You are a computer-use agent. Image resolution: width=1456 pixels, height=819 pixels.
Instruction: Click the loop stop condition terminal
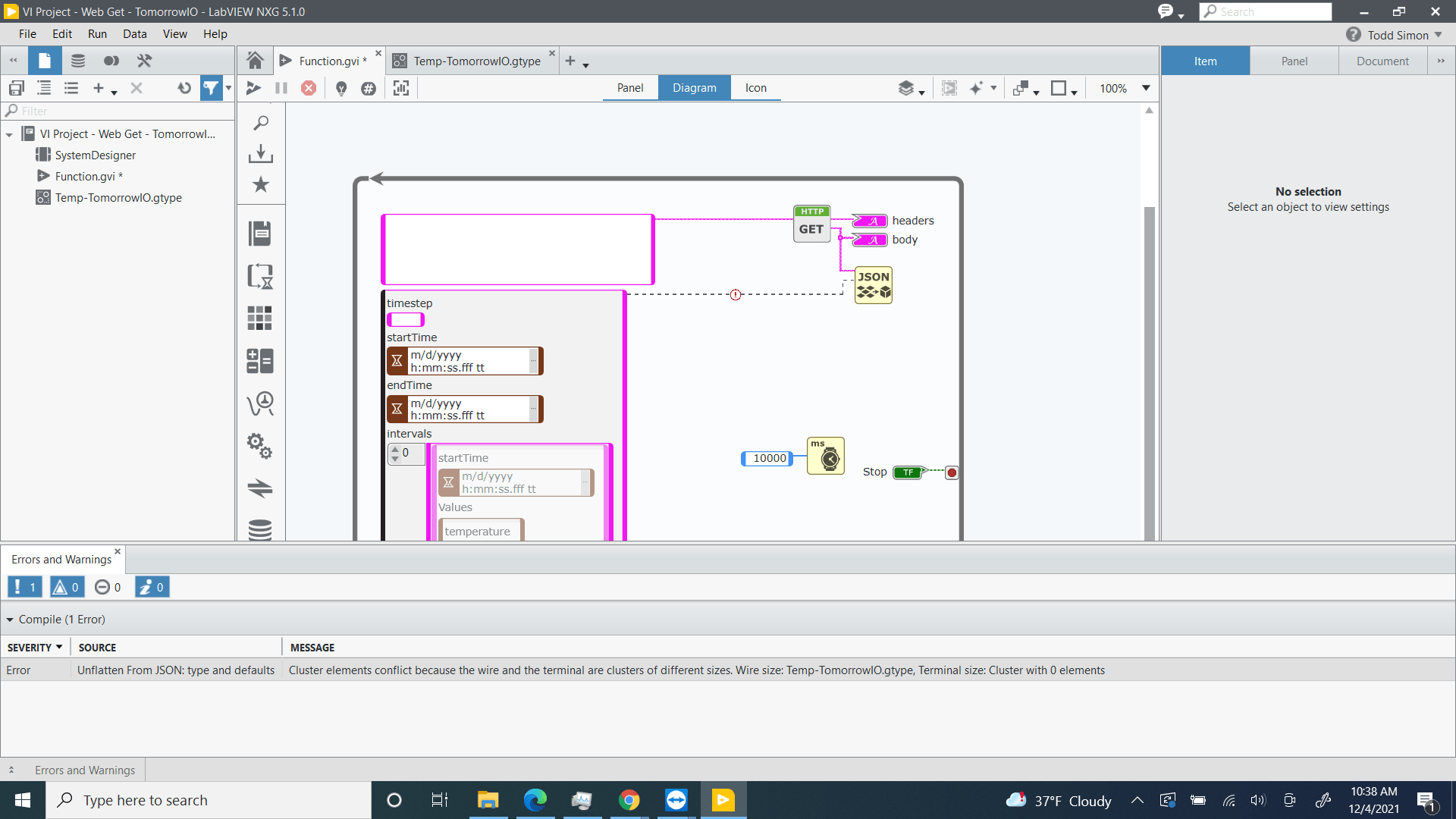click(x=952, y=472)
